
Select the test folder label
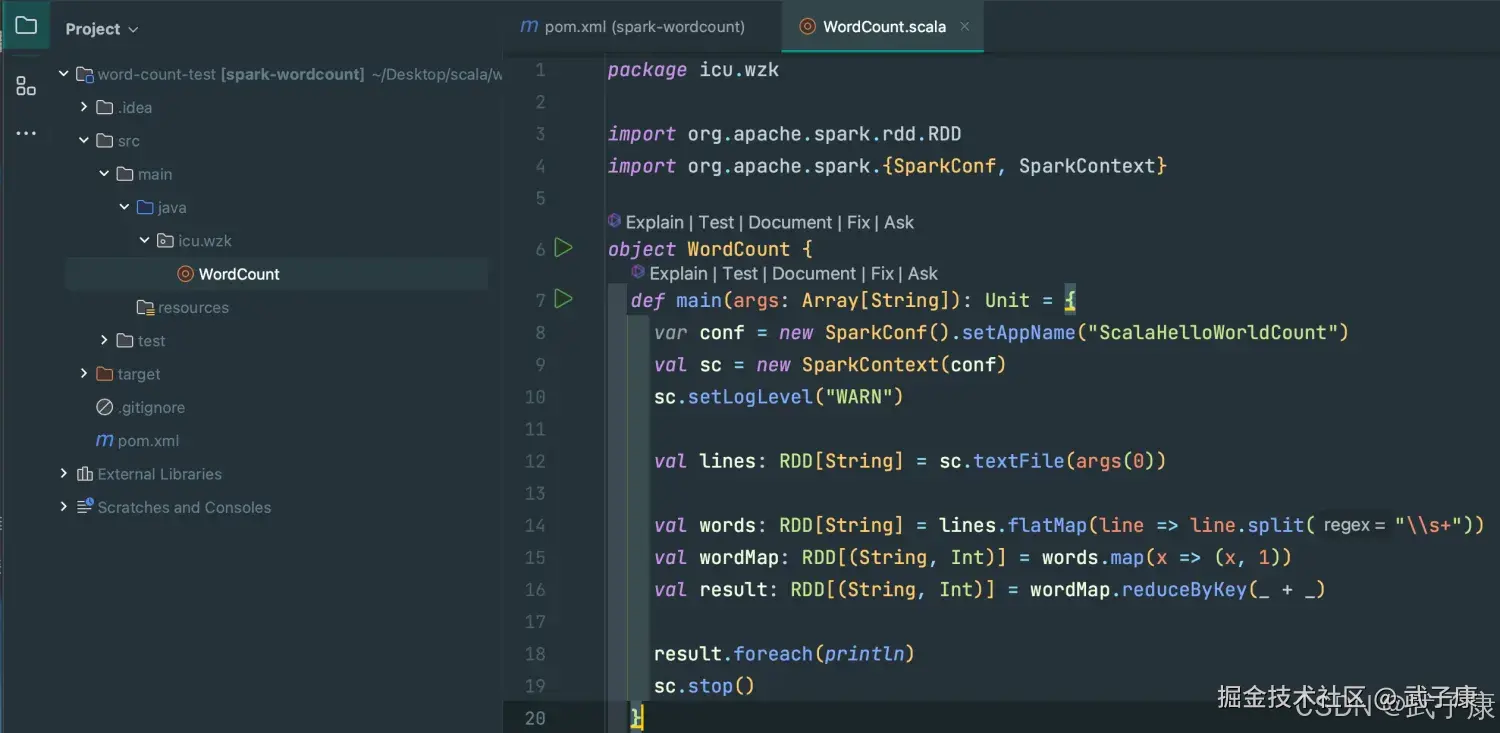pyautogui.click(x=152, y=341)
